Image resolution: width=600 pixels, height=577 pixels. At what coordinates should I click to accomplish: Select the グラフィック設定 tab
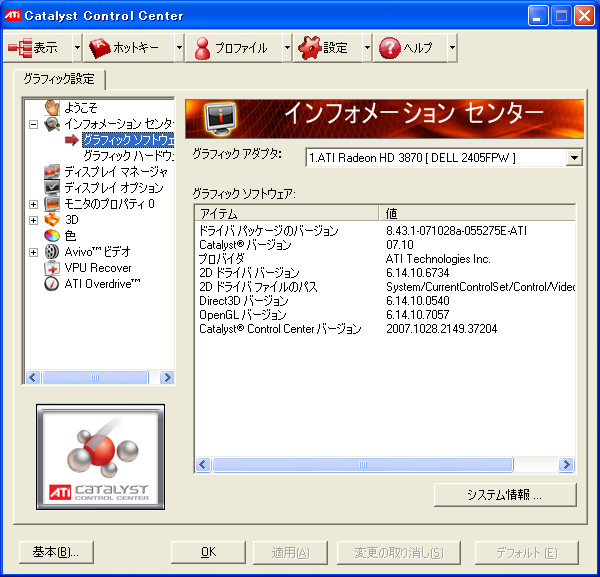pyautogui.click(x=59, y=78)
